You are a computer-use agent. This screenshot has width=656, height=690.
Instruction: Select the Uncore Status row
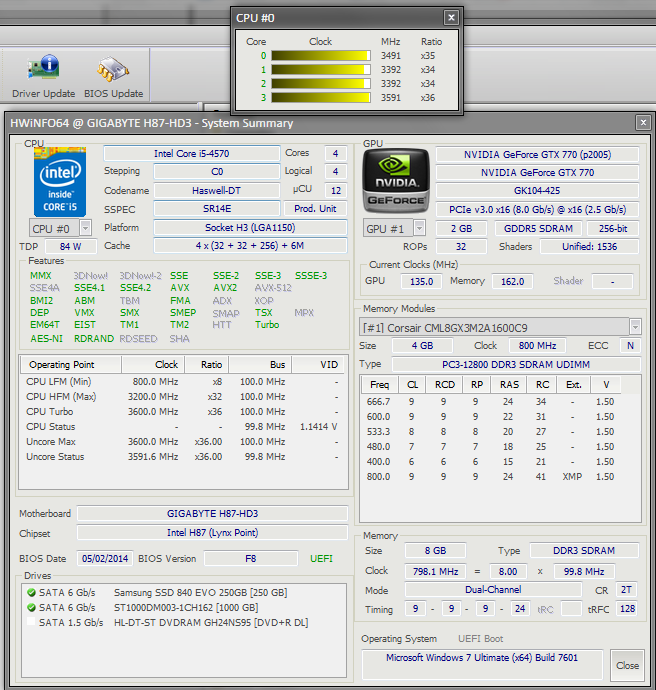(x=183, y=456)
